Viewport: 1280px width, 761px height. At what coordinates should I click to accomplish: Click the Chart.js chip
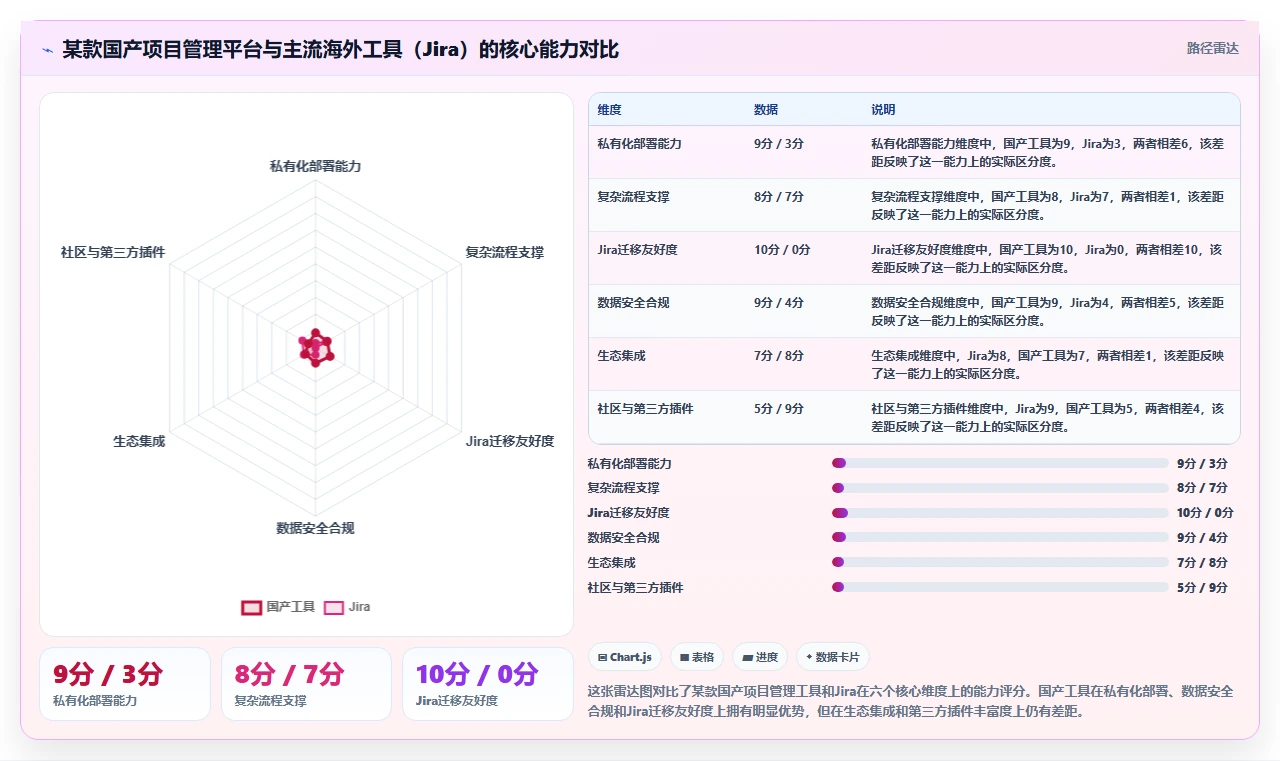click(x=624, y=657)
